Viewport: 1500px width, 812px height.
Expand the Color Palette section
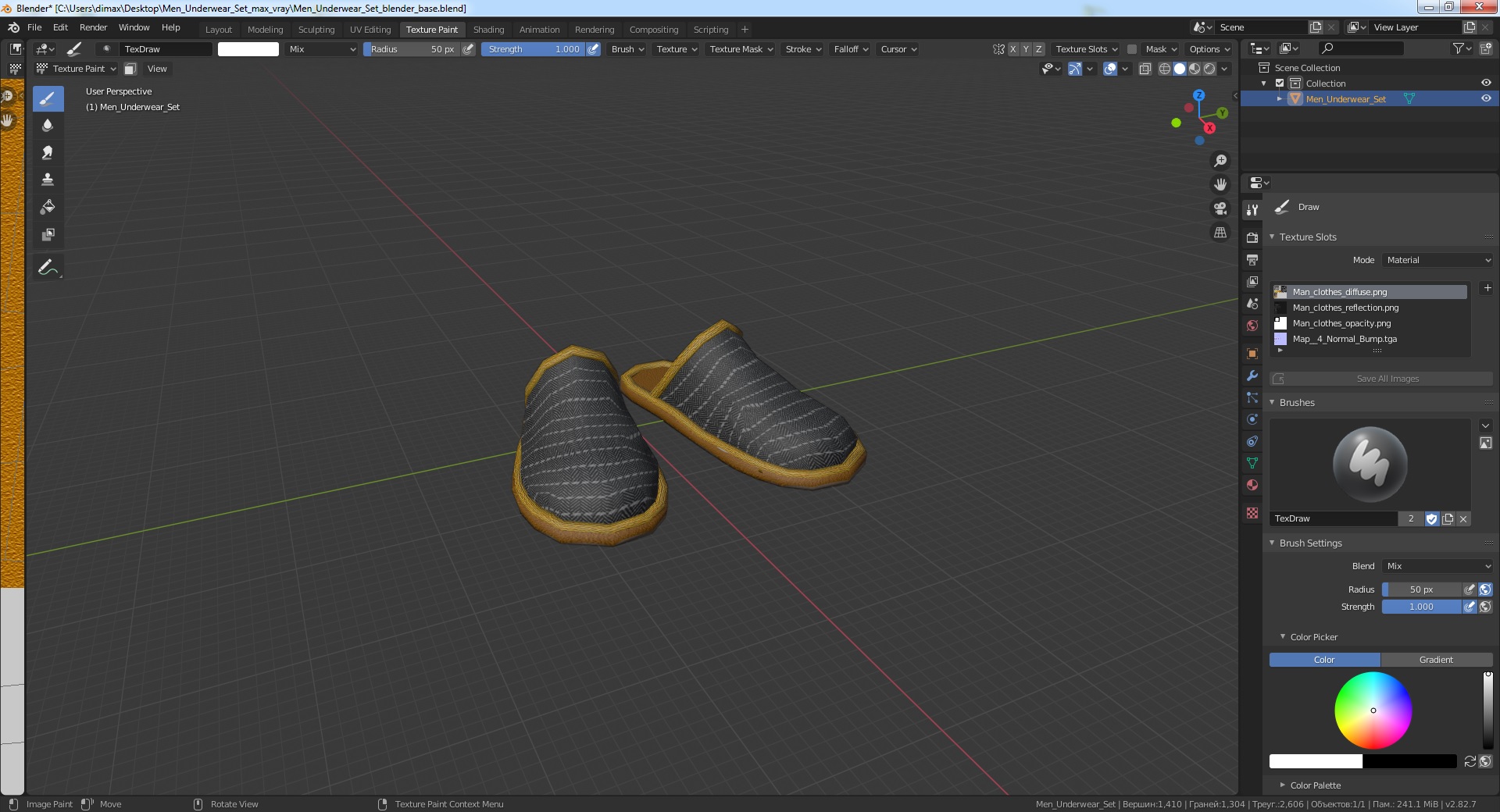coord(1283,785)
